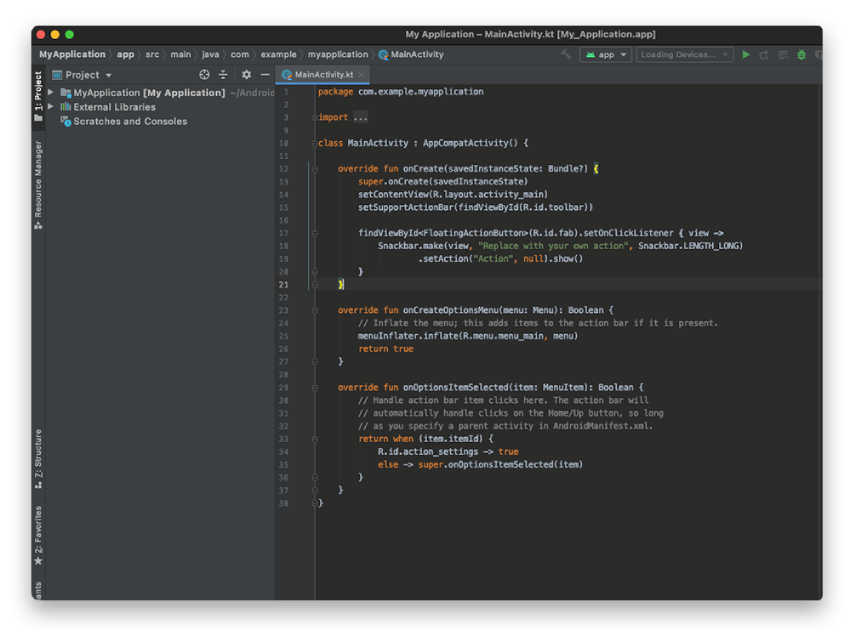Click the green Debug bug icon
Screen dimensions: 850x630
(x=801, y=55)
